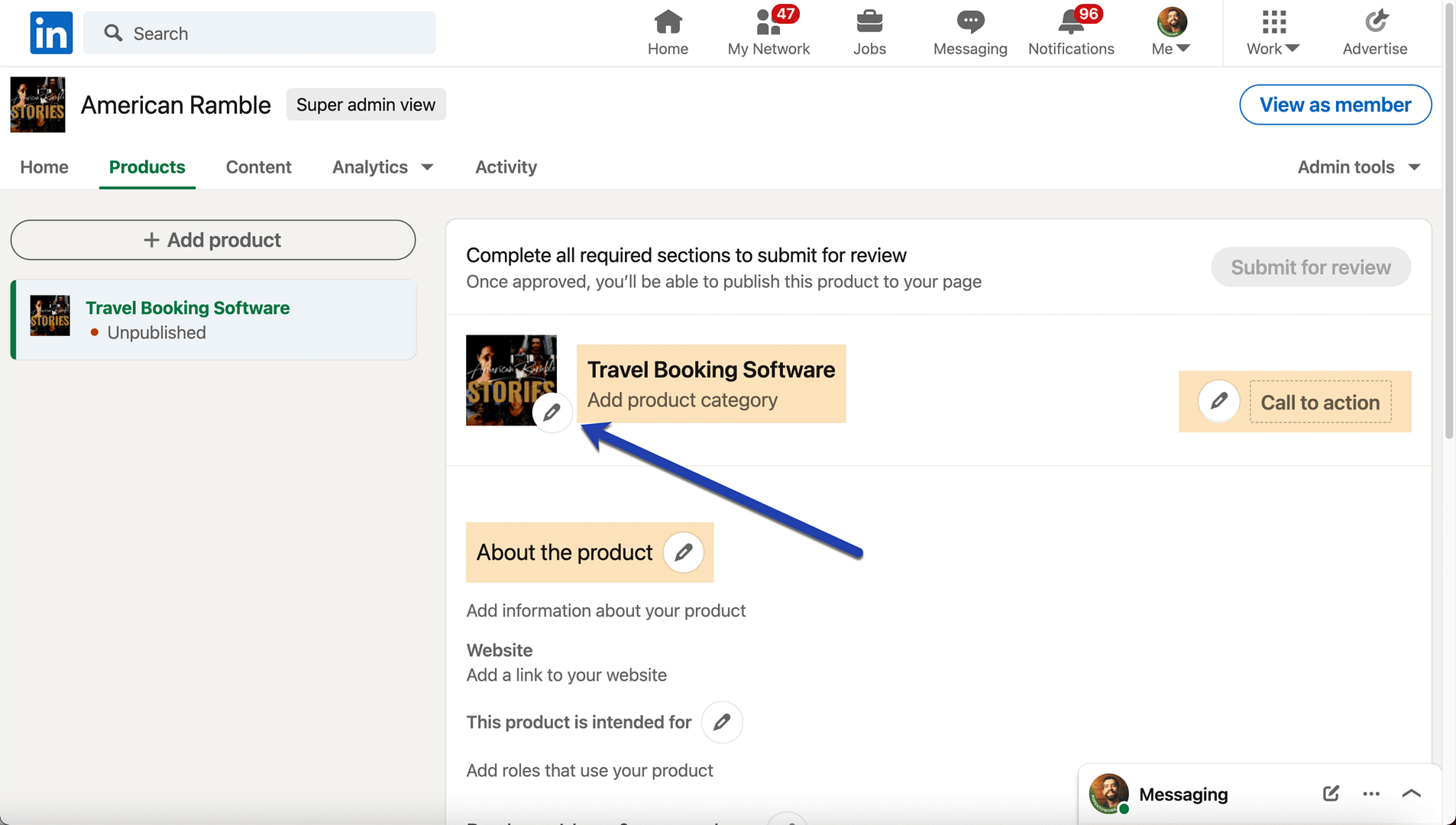Switch to the Content tab

pyautogui.click(x=258, y=167)
